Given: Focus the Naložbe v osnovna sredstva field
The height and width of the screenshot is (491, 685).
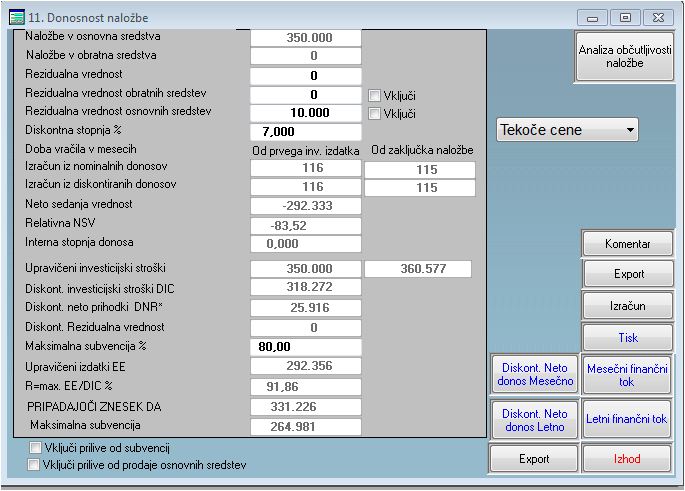Looking at the screenshot, I should pos(305,38).
